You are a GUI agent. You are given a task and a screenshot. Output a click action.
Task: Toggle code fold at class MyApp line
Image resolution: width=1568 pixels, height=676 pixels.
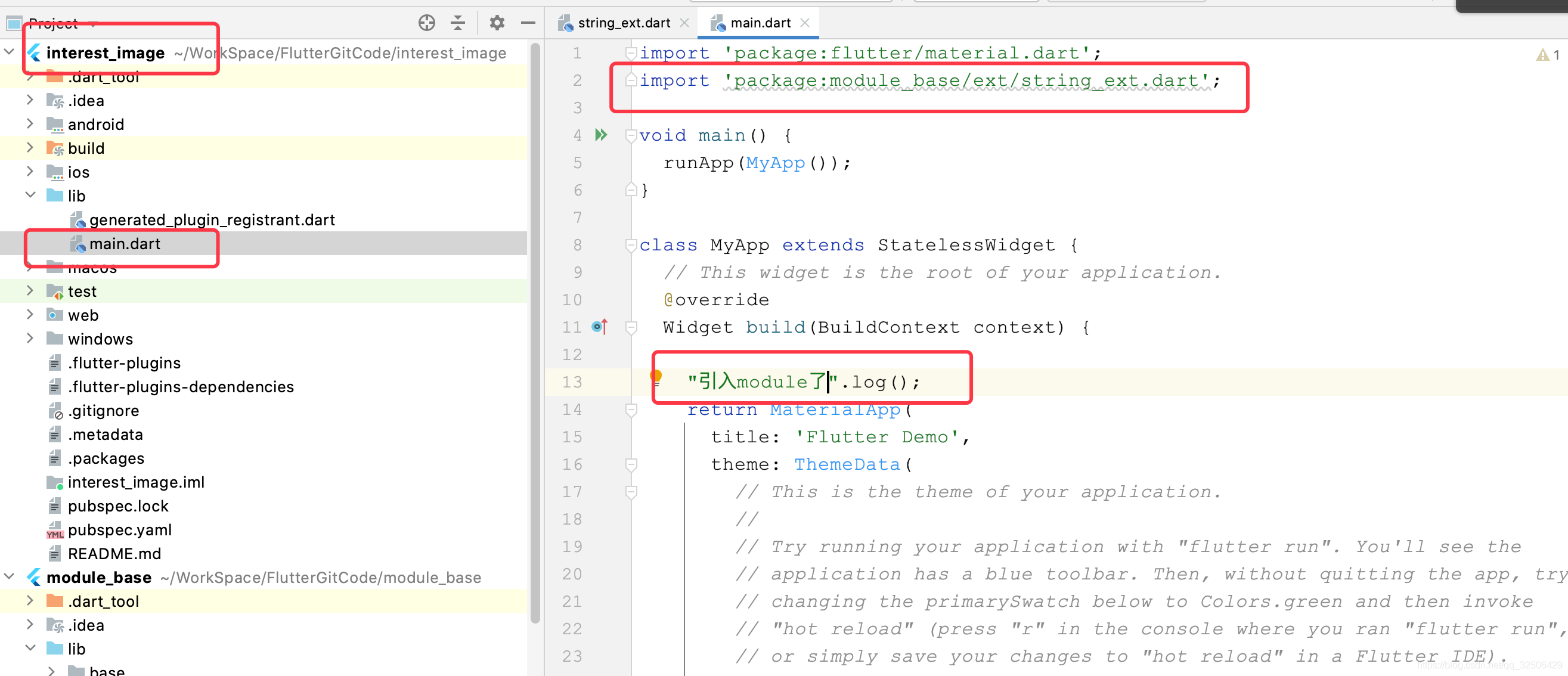coord(631,245)
